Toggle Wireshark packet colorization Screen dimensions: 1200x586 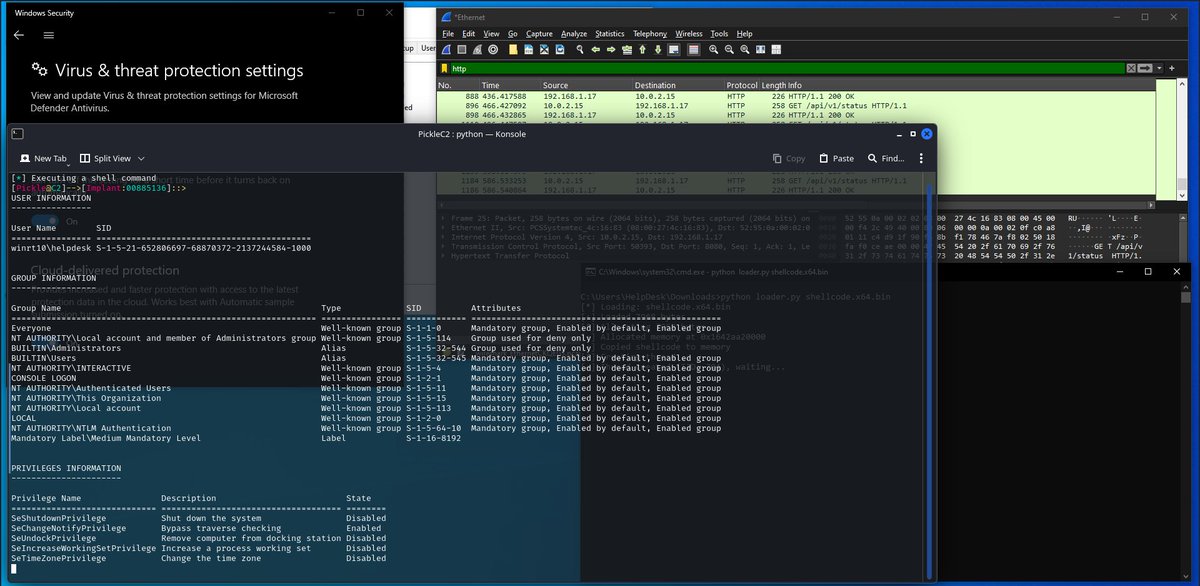point(693,49)
